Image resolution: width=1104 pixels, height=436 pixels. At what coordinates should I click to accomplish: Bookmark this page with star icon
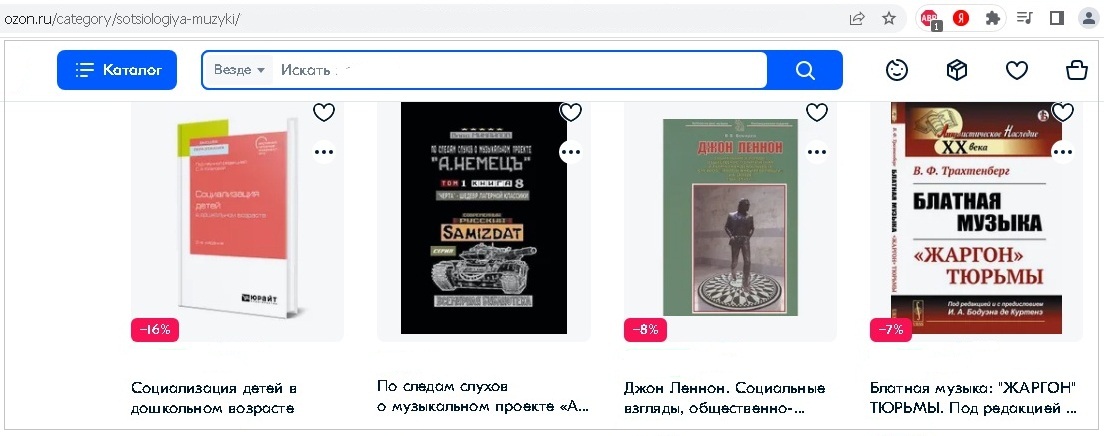[x=889, y=19]
